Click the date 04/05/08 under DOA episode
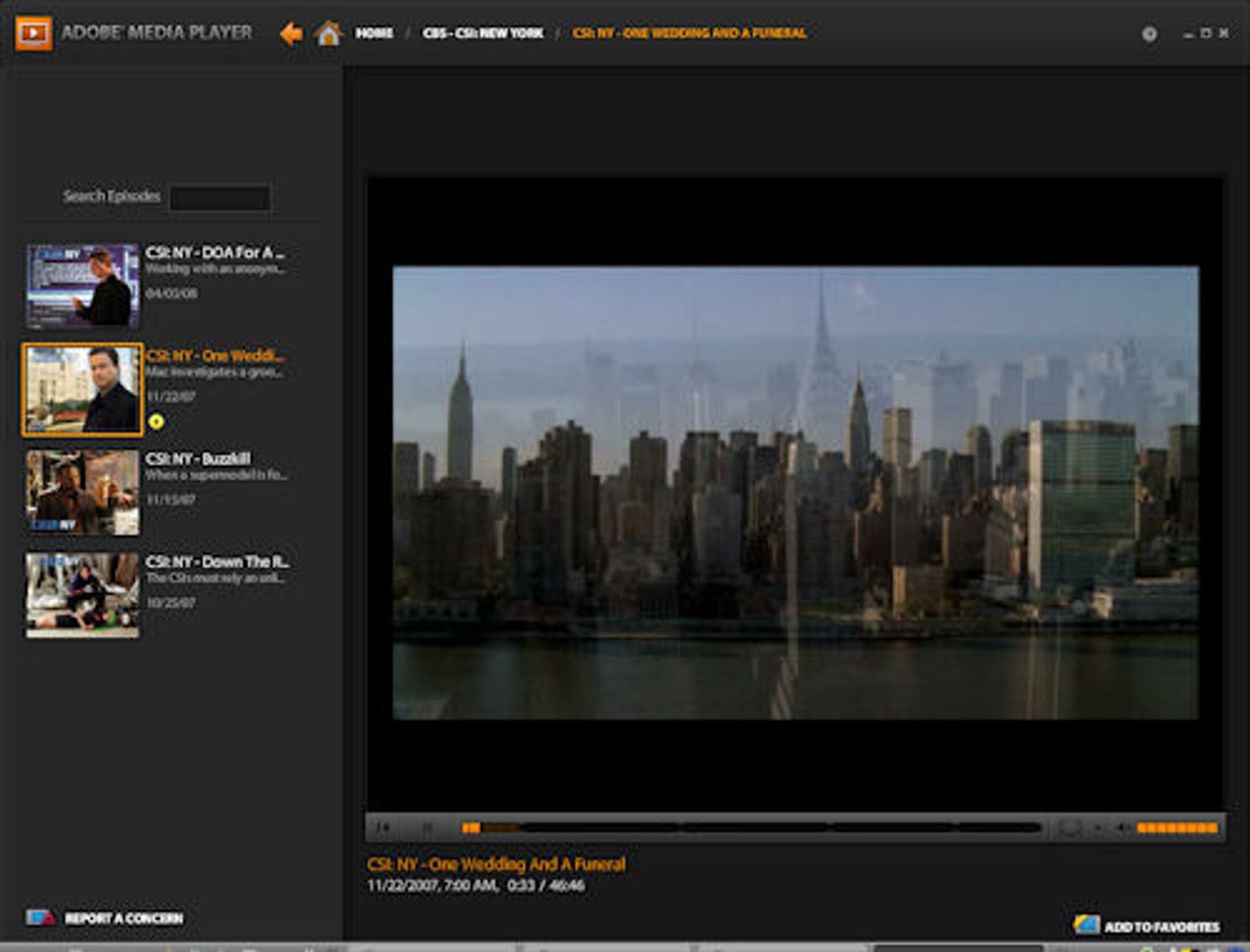Screen dimensions: 1250x952 (x=171, y=293)
